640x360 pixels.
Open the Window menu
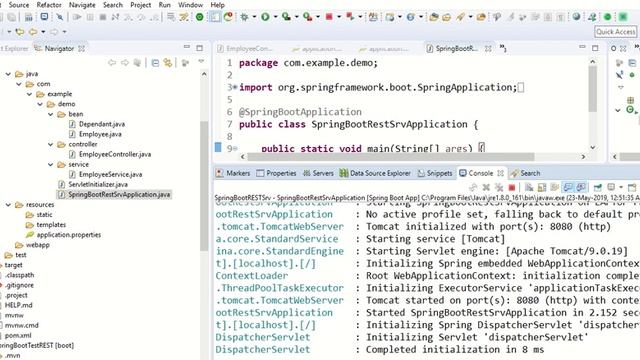(190, 5)
